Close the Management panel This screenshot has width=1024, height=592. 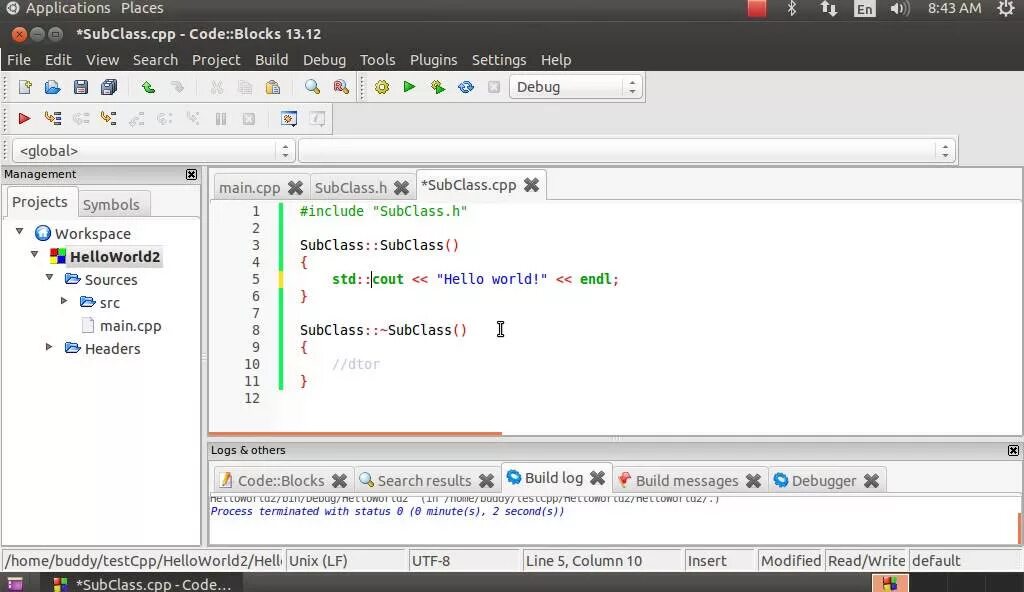[x=191, y=174]
